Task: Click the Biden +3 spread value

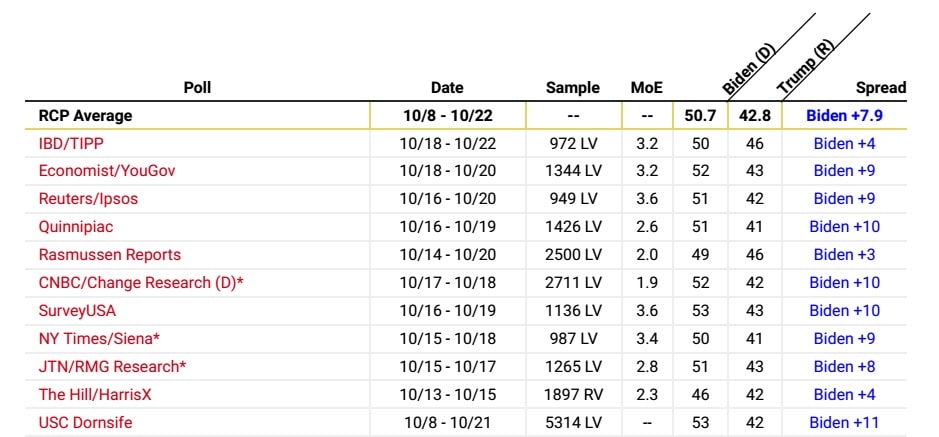Action: tap(844, 255)
